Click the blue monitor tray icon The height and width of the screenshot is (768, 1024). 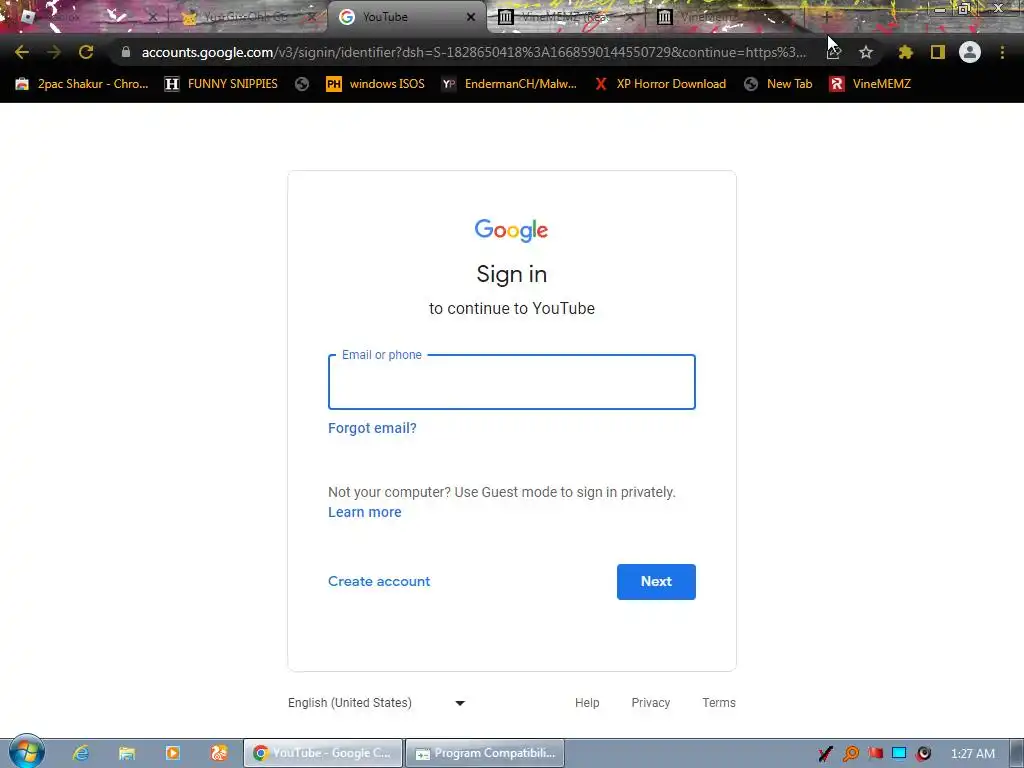click(899, 754)
